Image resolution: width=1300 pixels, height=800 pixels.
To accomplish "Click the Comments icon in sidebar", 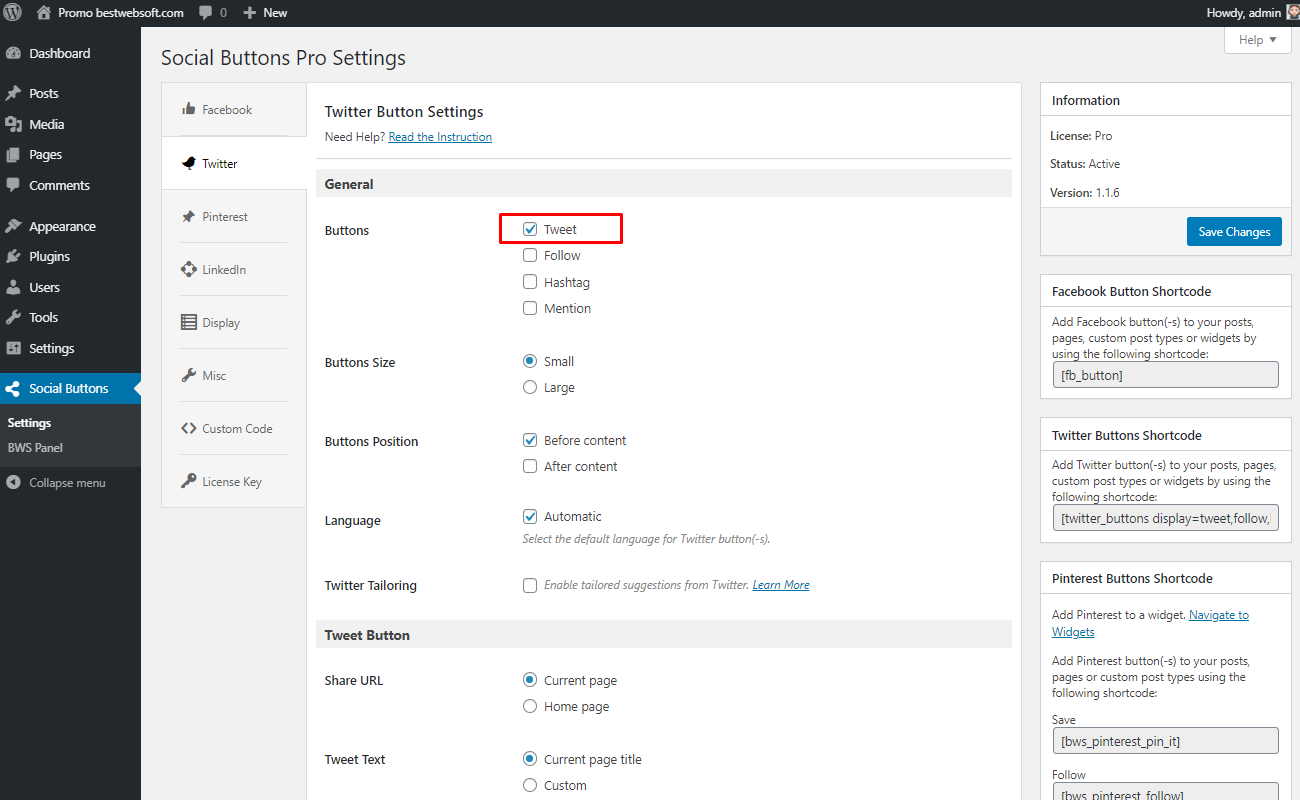I will coord(13,185).
